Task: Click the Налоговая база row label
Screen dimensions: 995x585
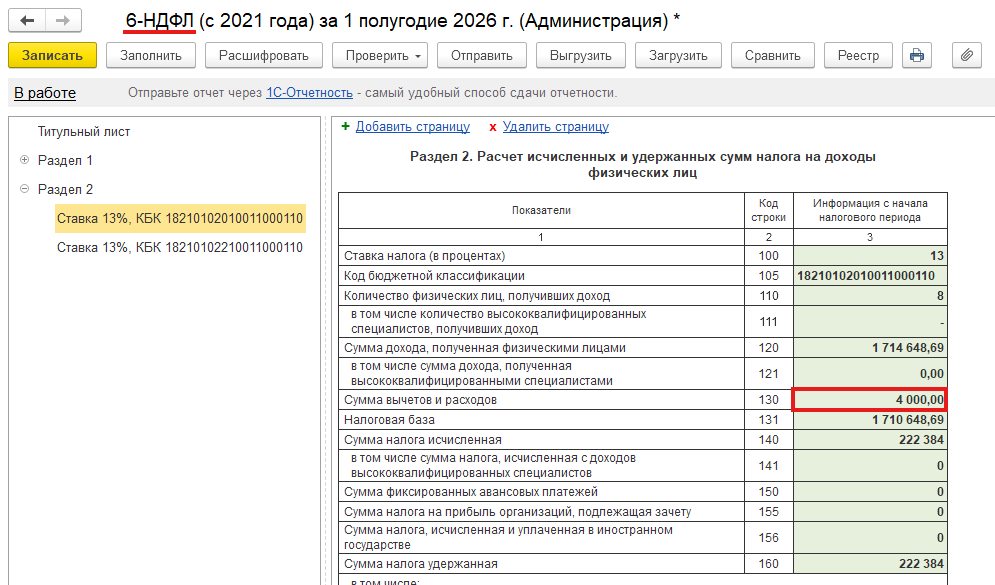Action: point(389,419)
